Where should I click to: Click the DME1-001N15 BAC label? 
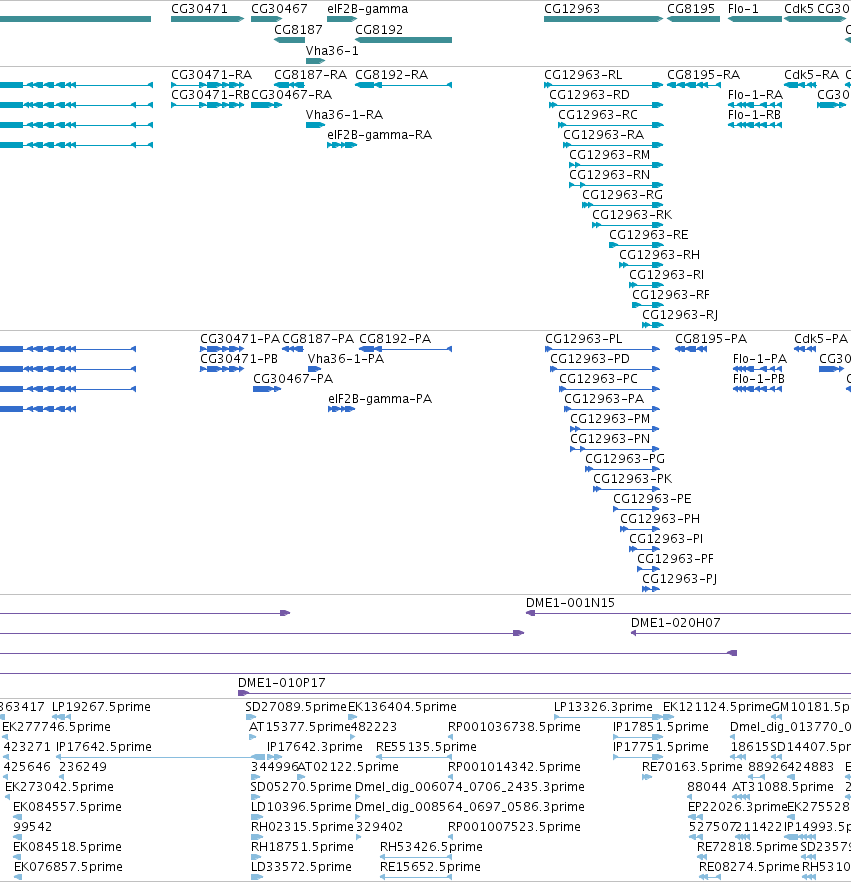[570, 603]
